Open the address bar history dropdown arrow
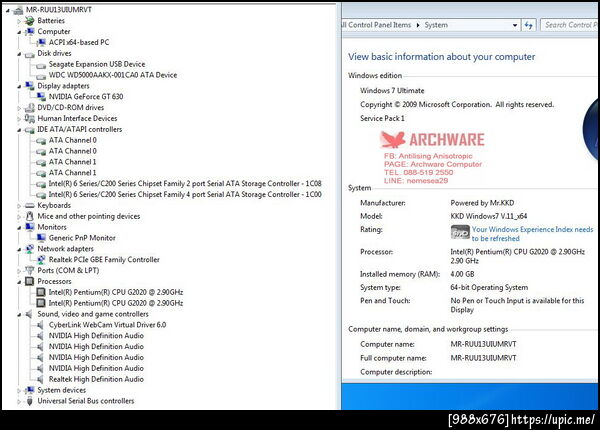 click(515, 25)
